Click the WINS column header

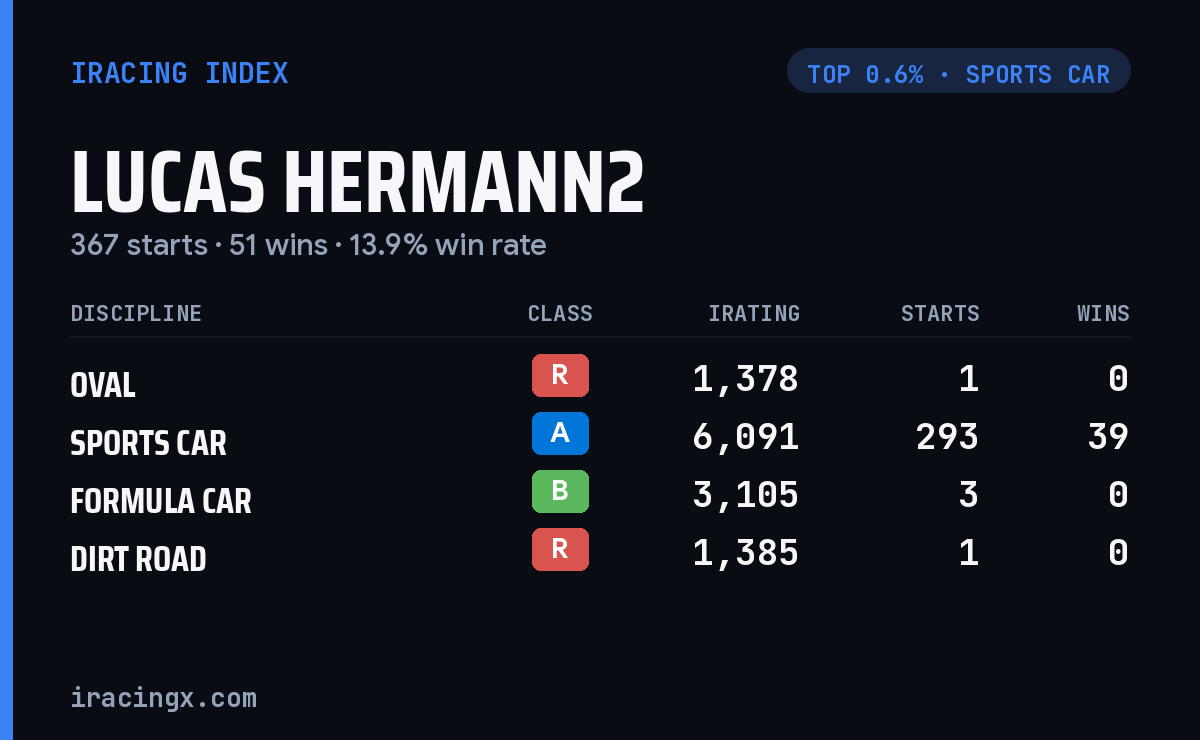[x=1103, y=313]
